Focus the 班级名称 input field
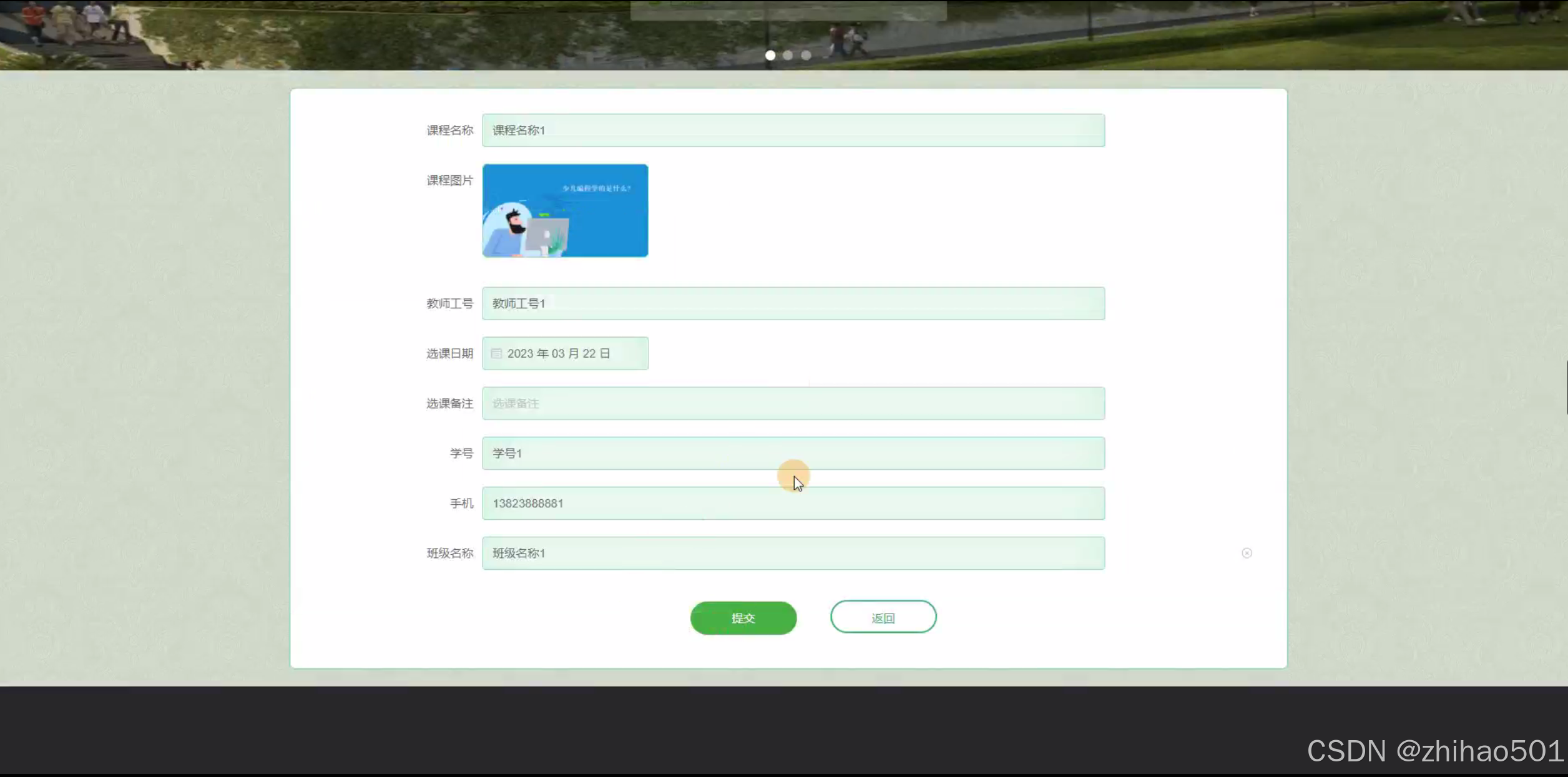This screenshot has width=1568, height=777. (793, 553)
